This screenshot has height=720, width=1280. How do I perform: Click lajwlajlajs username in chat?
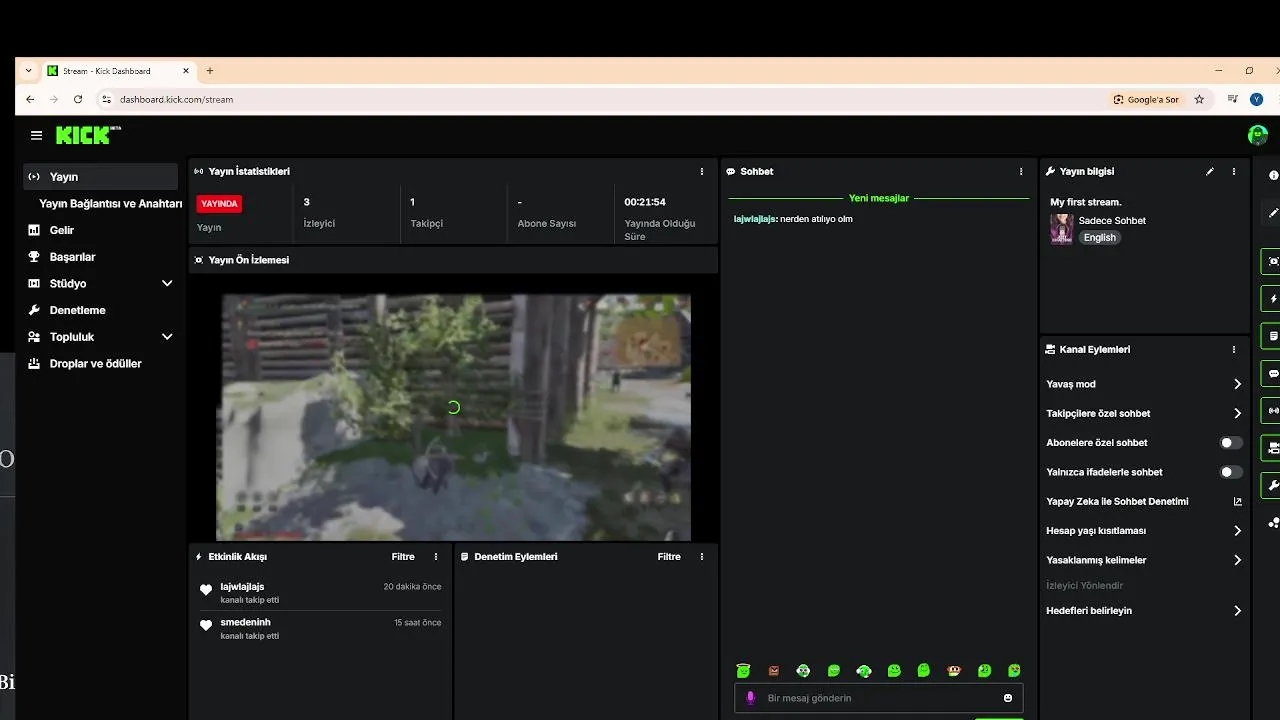pyautogui.click(x=754, y=219)
